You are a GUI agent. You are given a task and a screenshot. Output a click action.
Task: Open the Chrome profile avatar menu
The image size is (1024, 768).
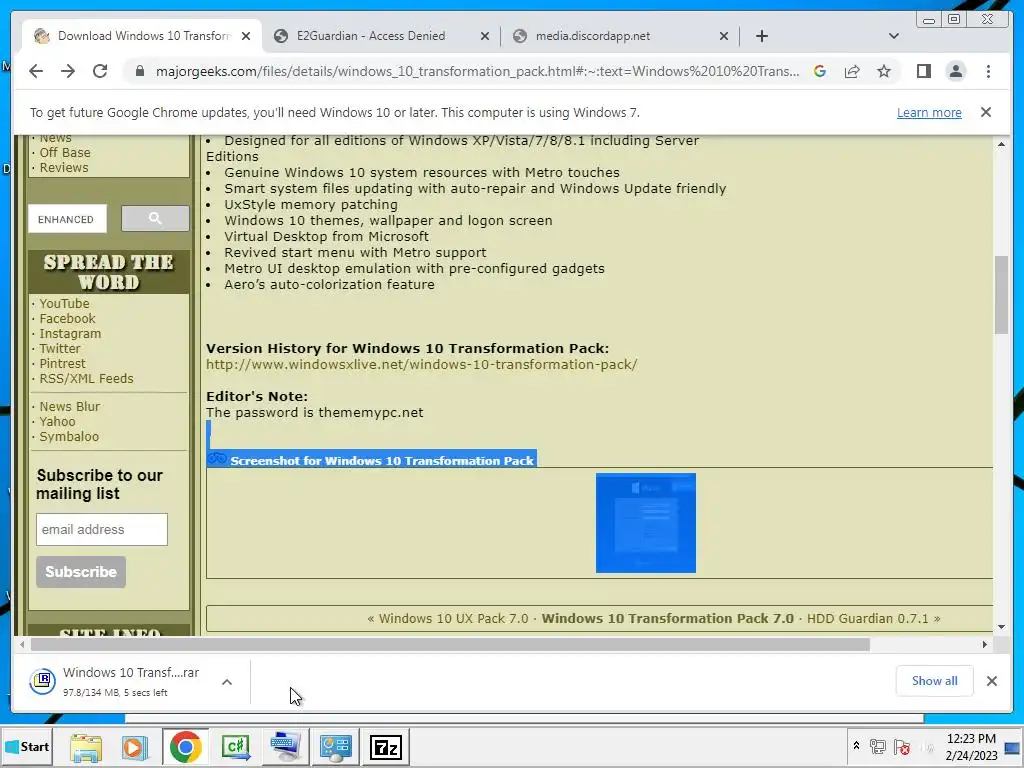point(955,71)
